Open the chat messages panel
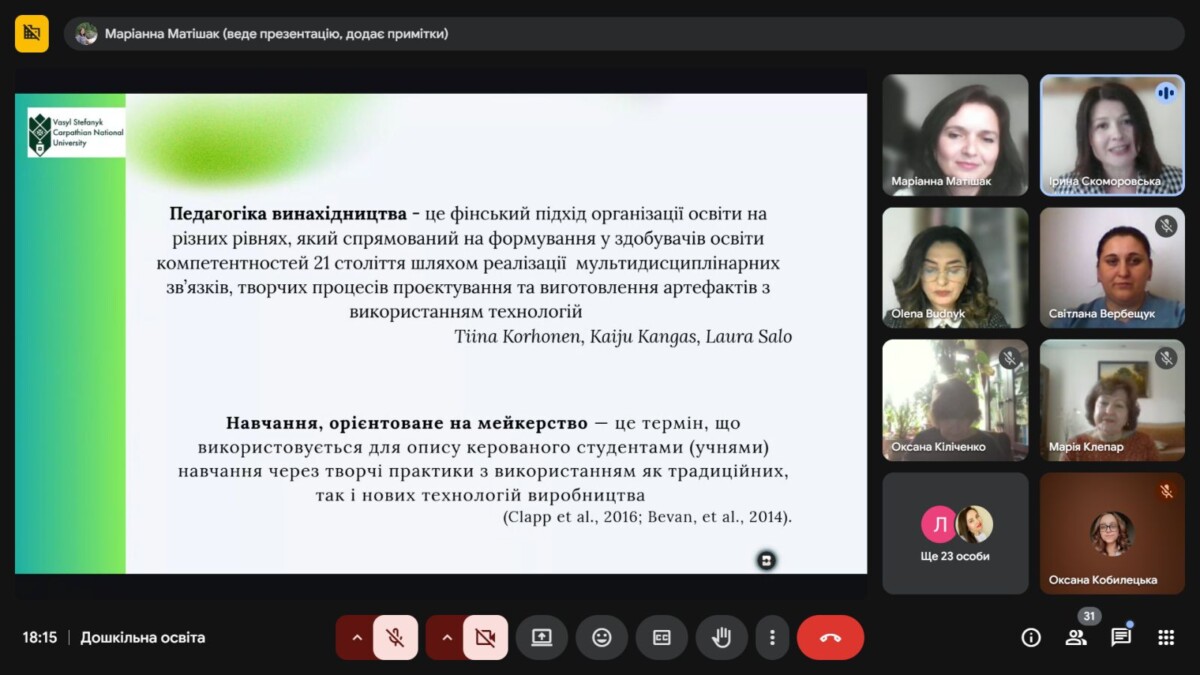Image resolution: width=1200 pixels, height=675 pixels. click(x=1121, y=637)
